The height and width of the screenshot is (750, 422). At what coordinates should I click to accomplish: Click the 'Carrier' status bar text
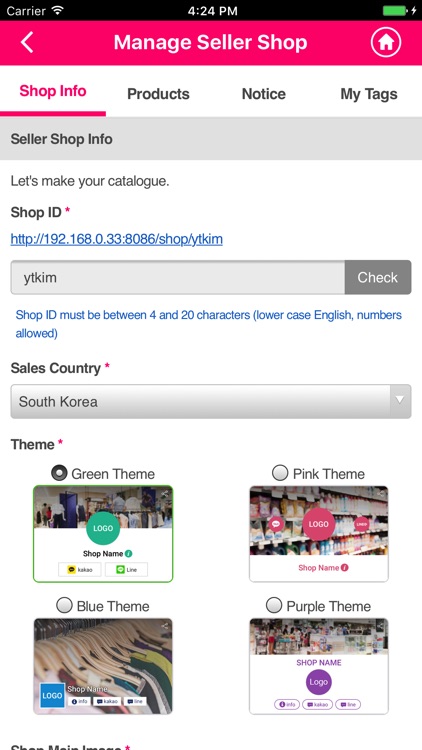point(26,11)
